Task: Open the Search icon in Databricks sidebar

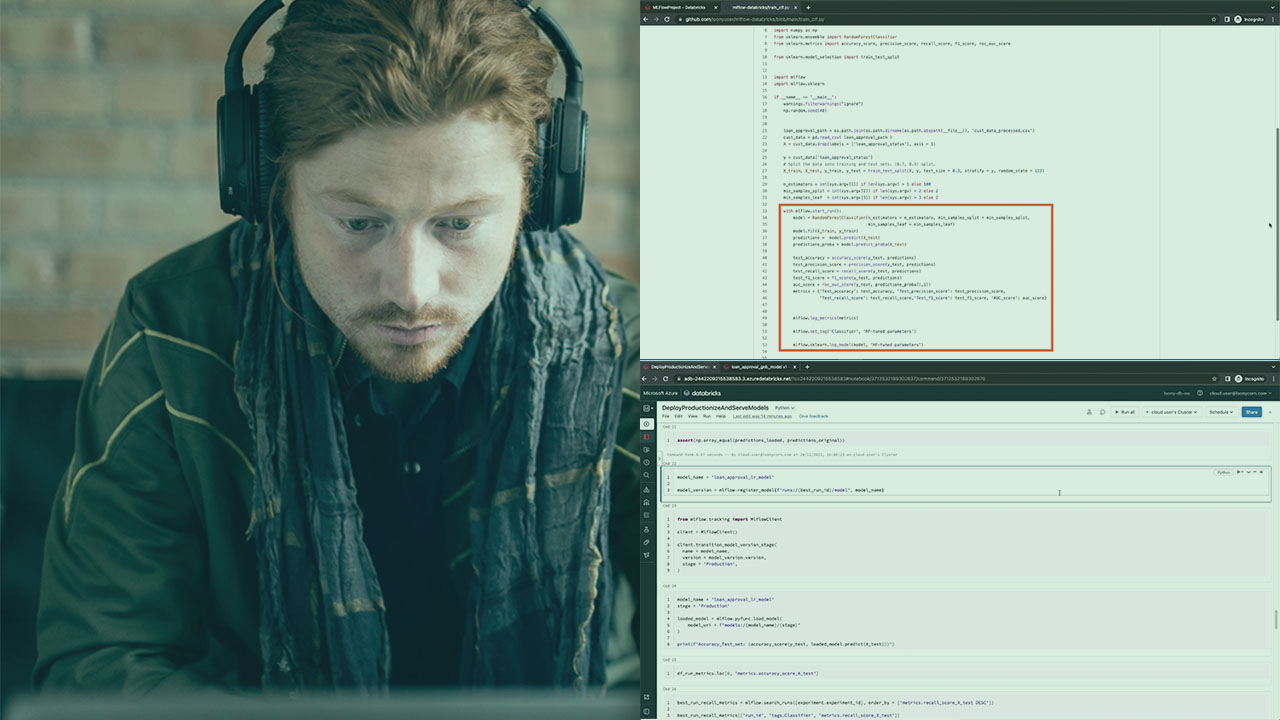Action: point(647,476)
